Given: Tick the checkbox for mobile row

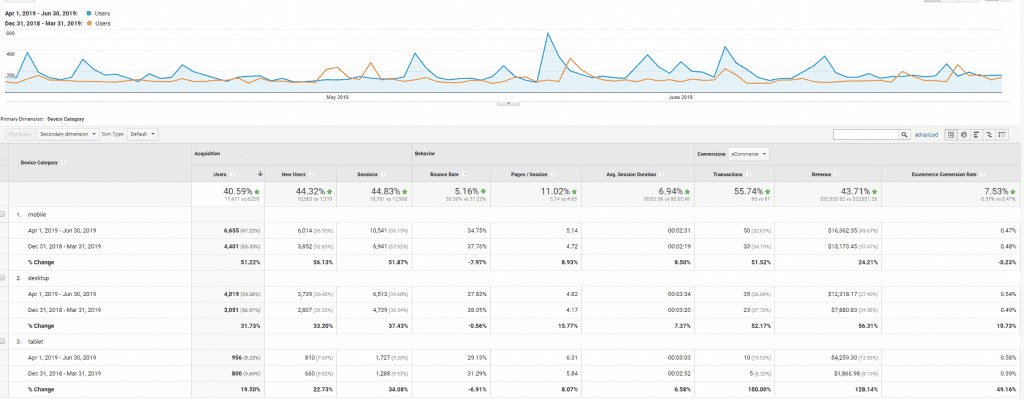Looking at the screenshot, I should pyautogui.click(x=5, y=214).
